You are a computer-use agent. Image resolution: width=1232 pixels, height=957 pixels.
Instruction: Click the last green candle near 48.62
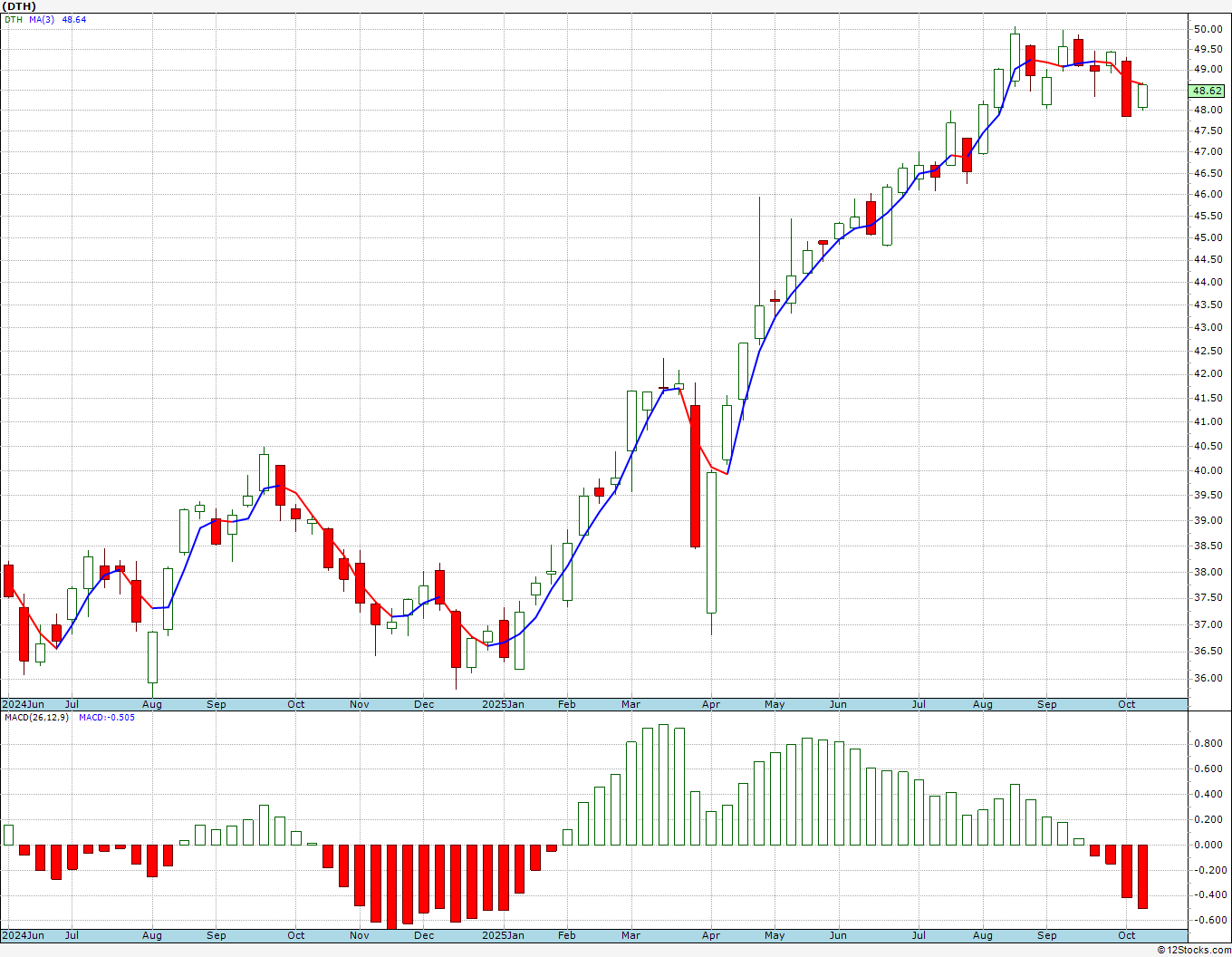(1142, 96)
